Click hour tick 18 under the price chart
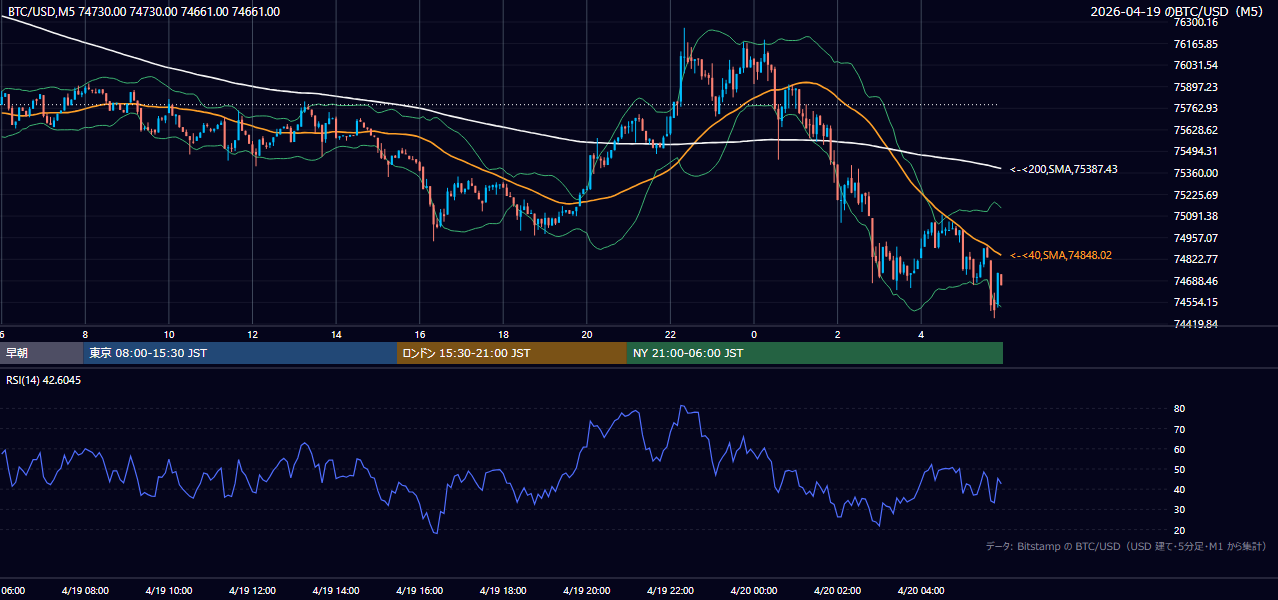Screen dimensions: 1278x600 click(503, 334)
